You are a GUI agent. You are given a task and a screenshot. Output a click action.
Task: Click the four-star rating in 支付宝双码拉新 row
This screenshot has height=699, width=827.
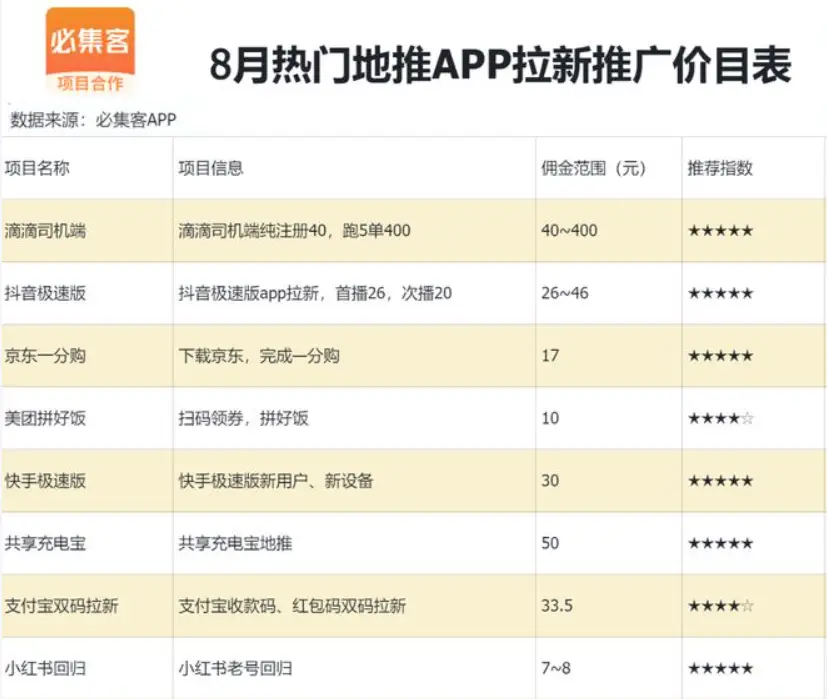point(720,606)
